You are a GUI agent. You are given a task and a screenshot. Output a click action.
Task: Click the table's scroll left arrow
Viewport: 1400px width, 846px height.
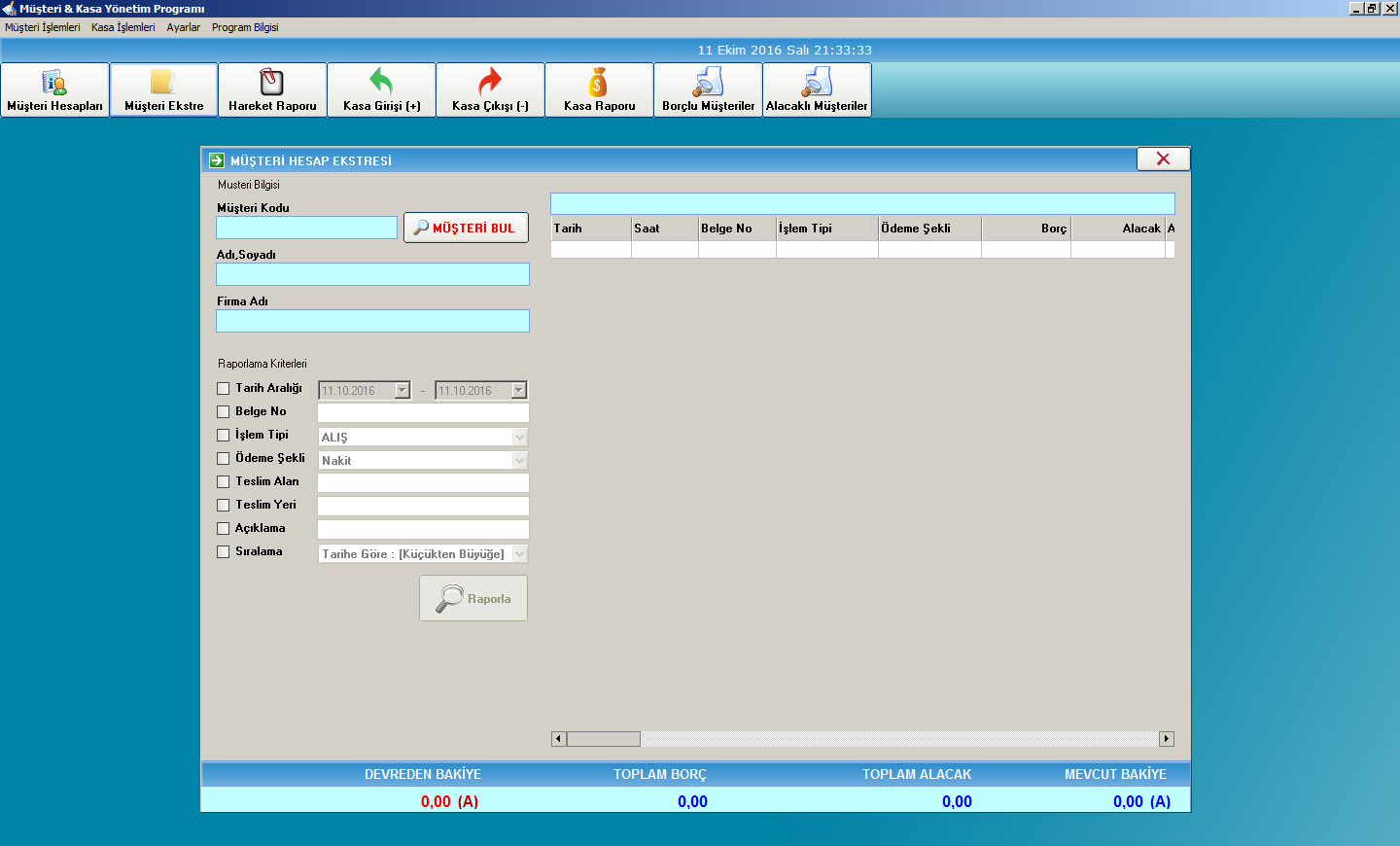559,739
